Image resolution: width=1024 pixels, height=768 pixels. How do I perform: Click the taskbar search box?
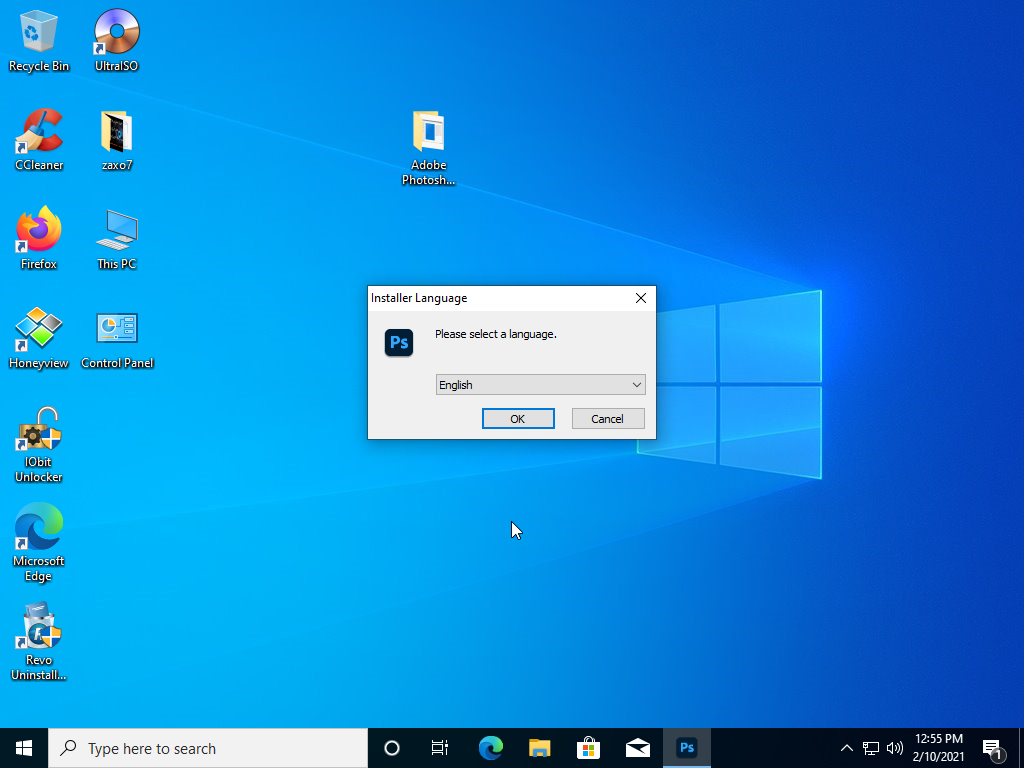pyautogui.click(x=208, y=748)
